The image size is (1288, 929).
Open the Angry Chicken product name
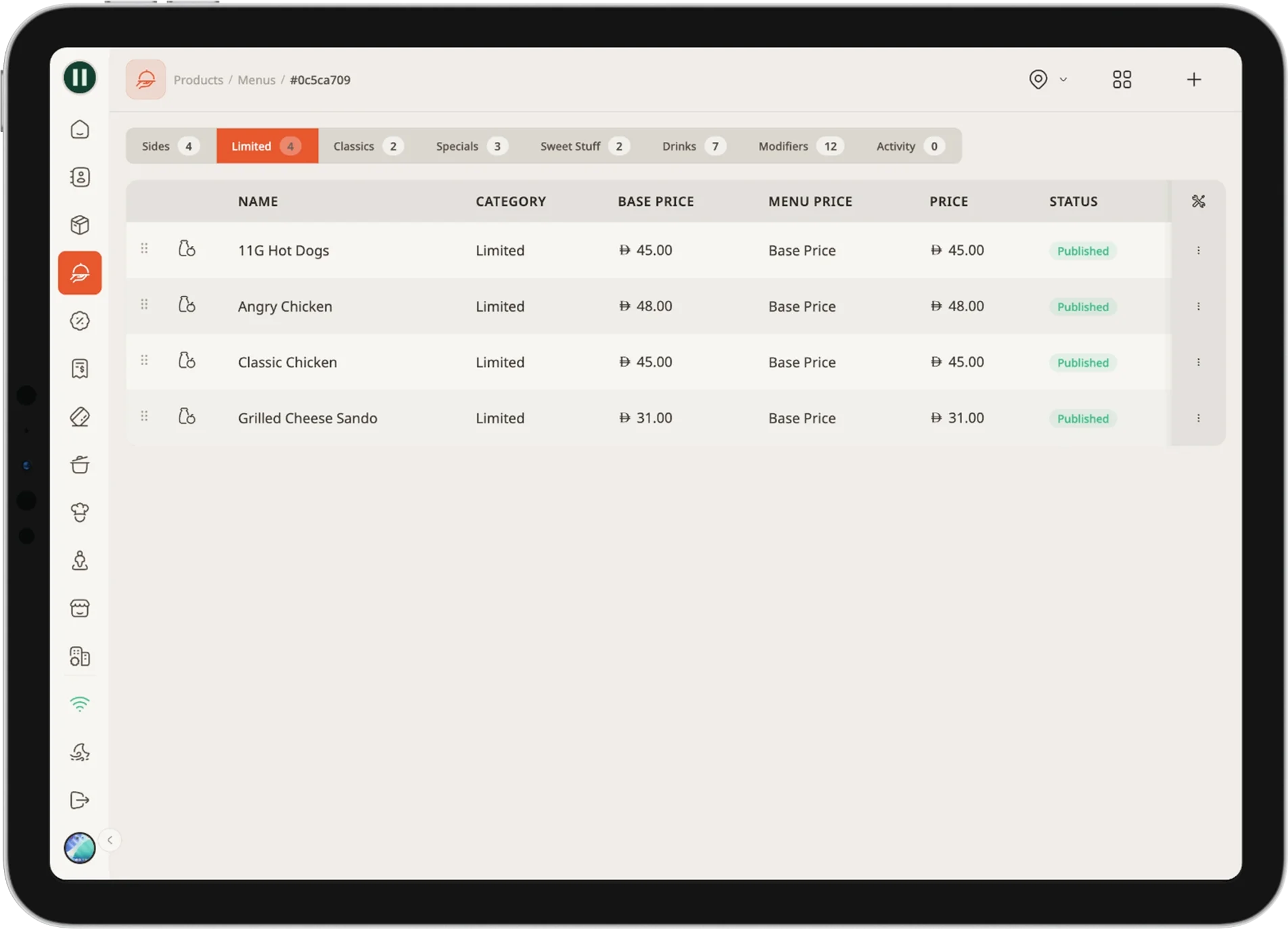coord(285,307)
